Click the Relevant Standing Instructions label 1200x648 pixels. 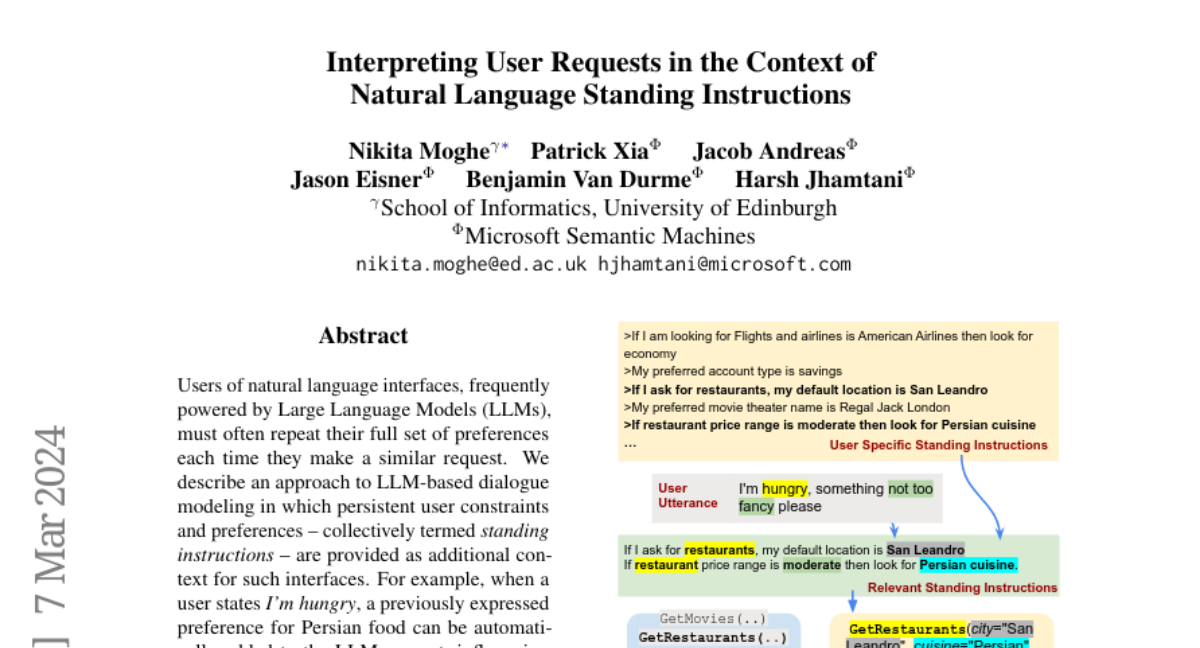pos(962,588)
